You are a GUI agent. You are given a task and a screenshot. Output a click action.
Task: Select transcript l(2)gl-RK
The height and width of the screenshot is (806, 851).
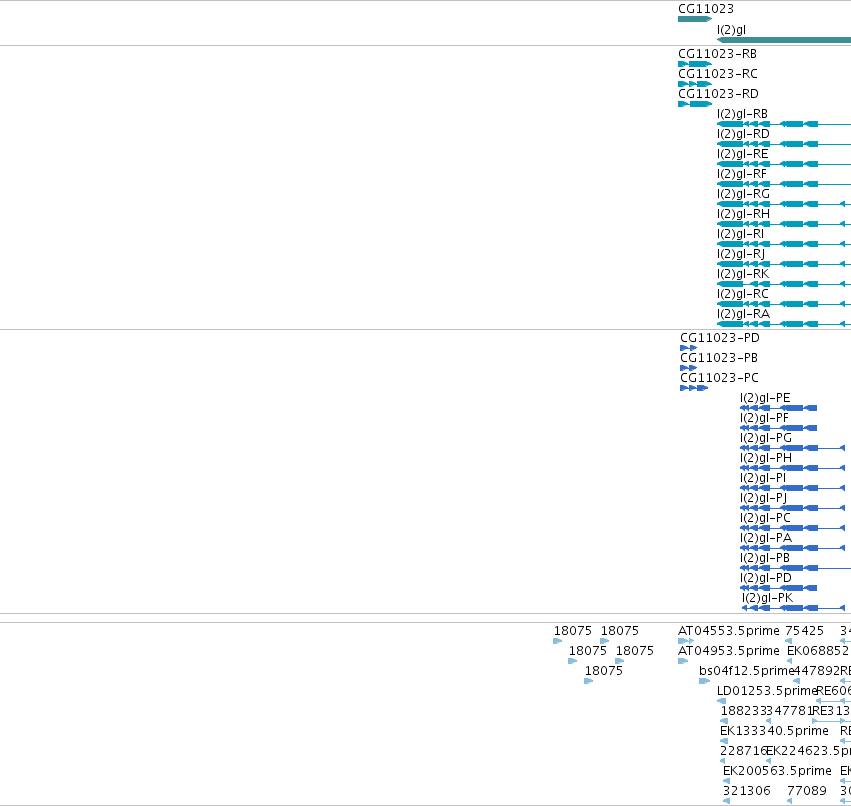(784, 284)
